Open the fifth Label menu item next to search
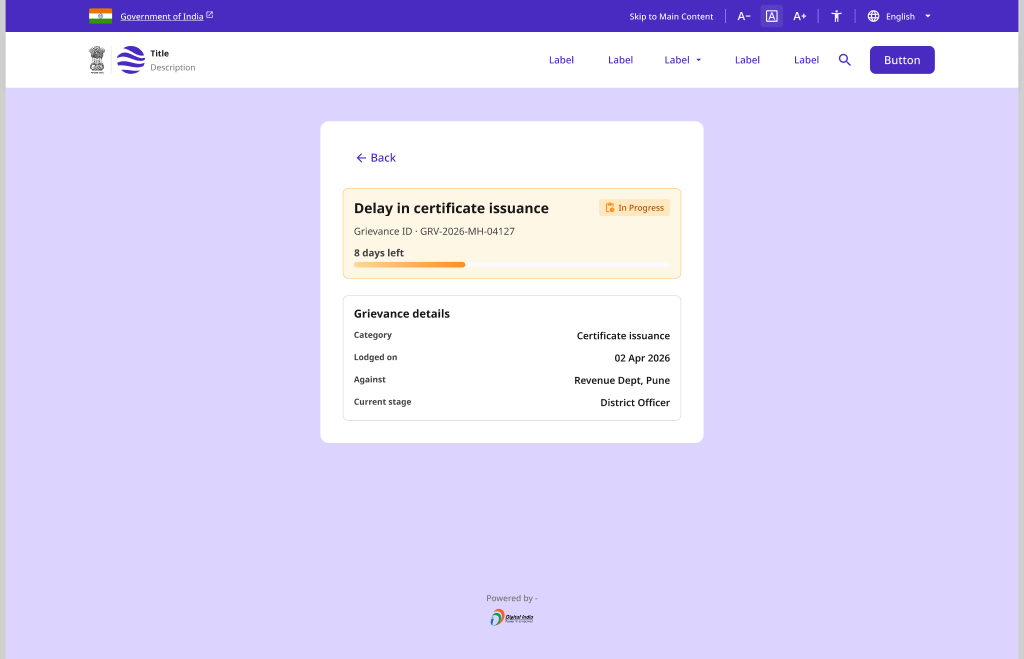The width and height of the screenshot is (1024, 659). click(806, 60)
